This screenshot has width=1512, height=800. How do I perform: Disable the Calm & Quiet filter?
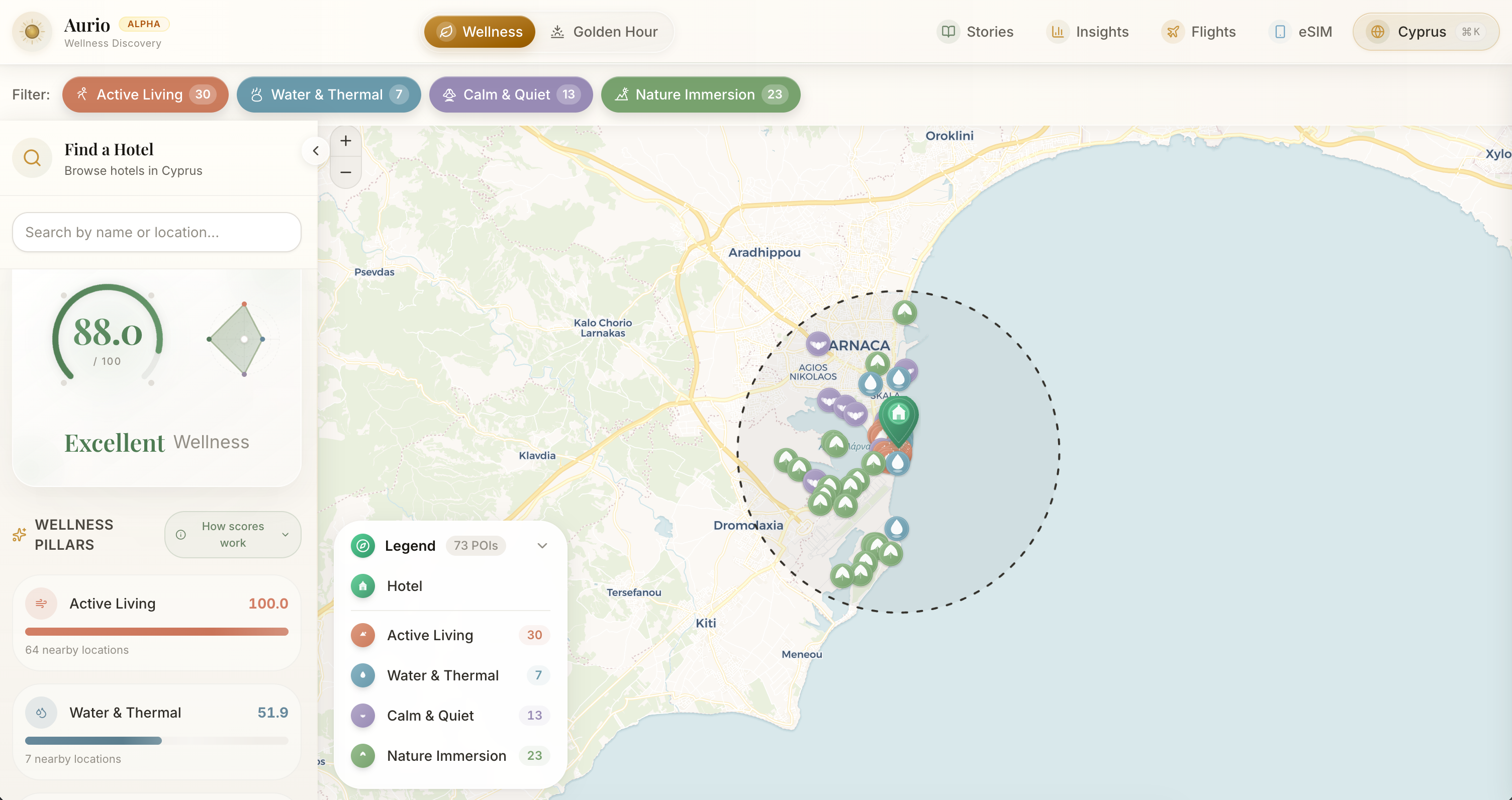click(x=510, y=94)
